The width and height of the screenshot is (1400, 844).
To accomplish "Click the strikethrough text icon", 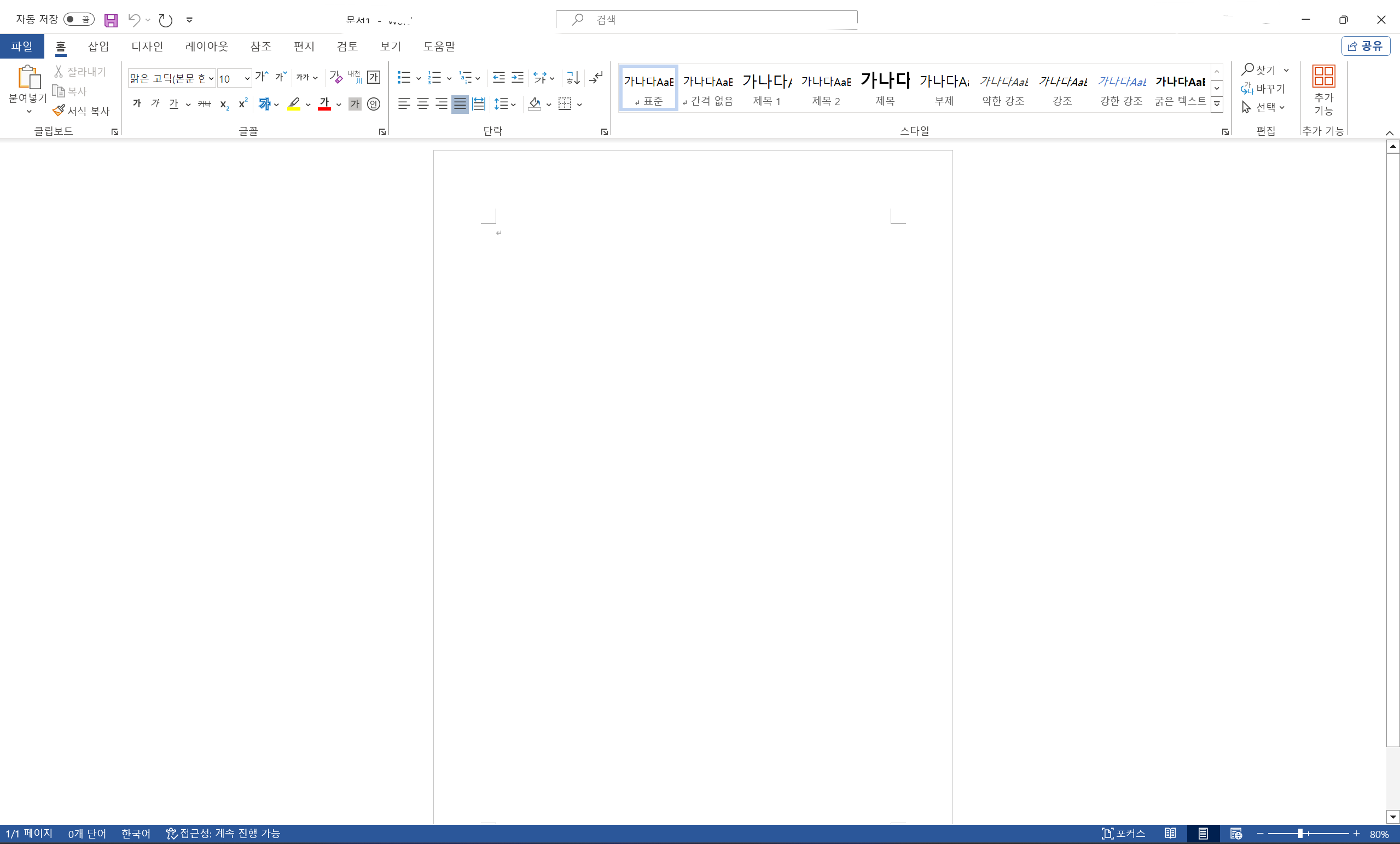I will click(205, 104).
